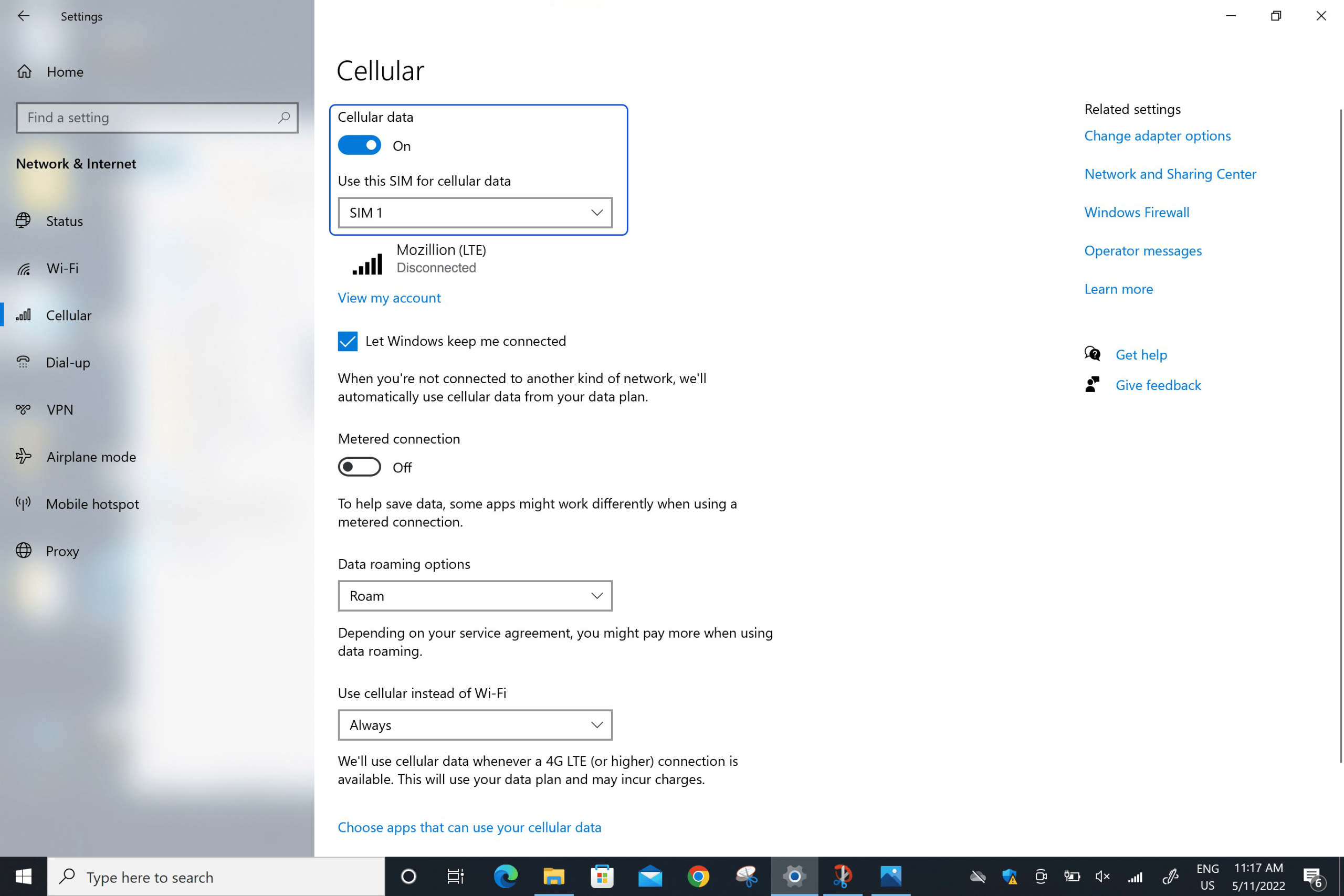Viewport: 1344px width, 896px height.
Task: Click the Get help chat icon
Action: click(x=1092, y=354)
